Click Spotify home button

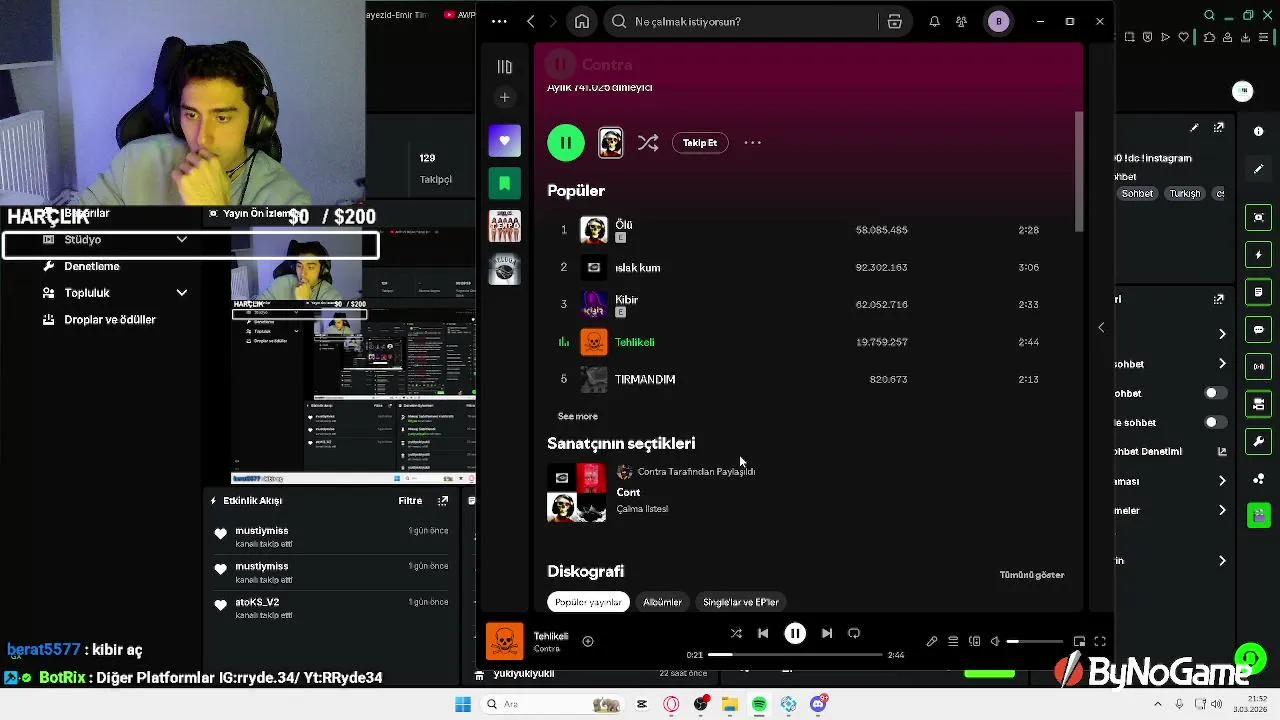(582, 21)
